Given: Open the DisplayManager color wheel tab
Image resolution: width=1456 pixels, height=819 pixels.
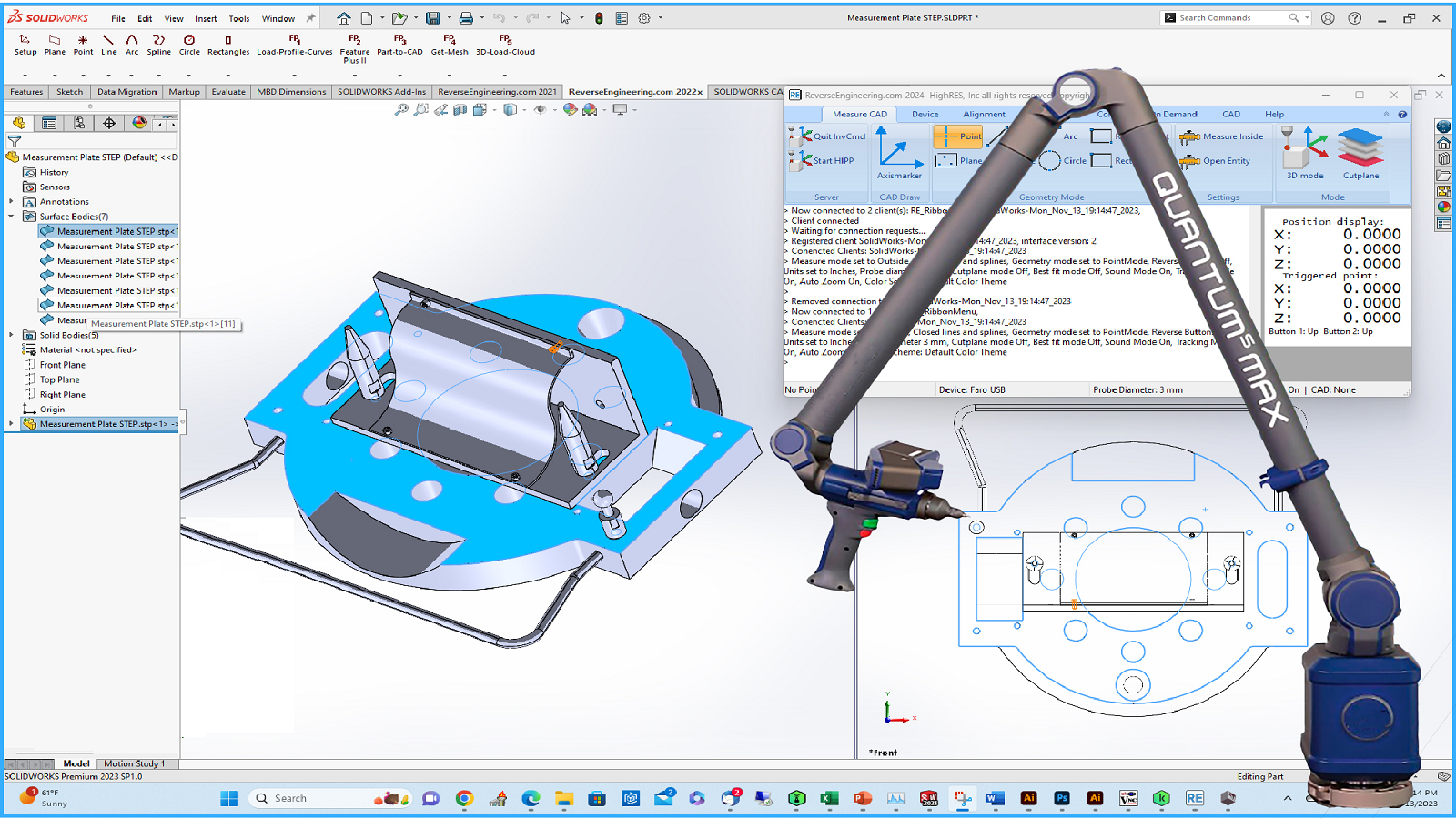Looking at the screenshot, I should (138, 123).
